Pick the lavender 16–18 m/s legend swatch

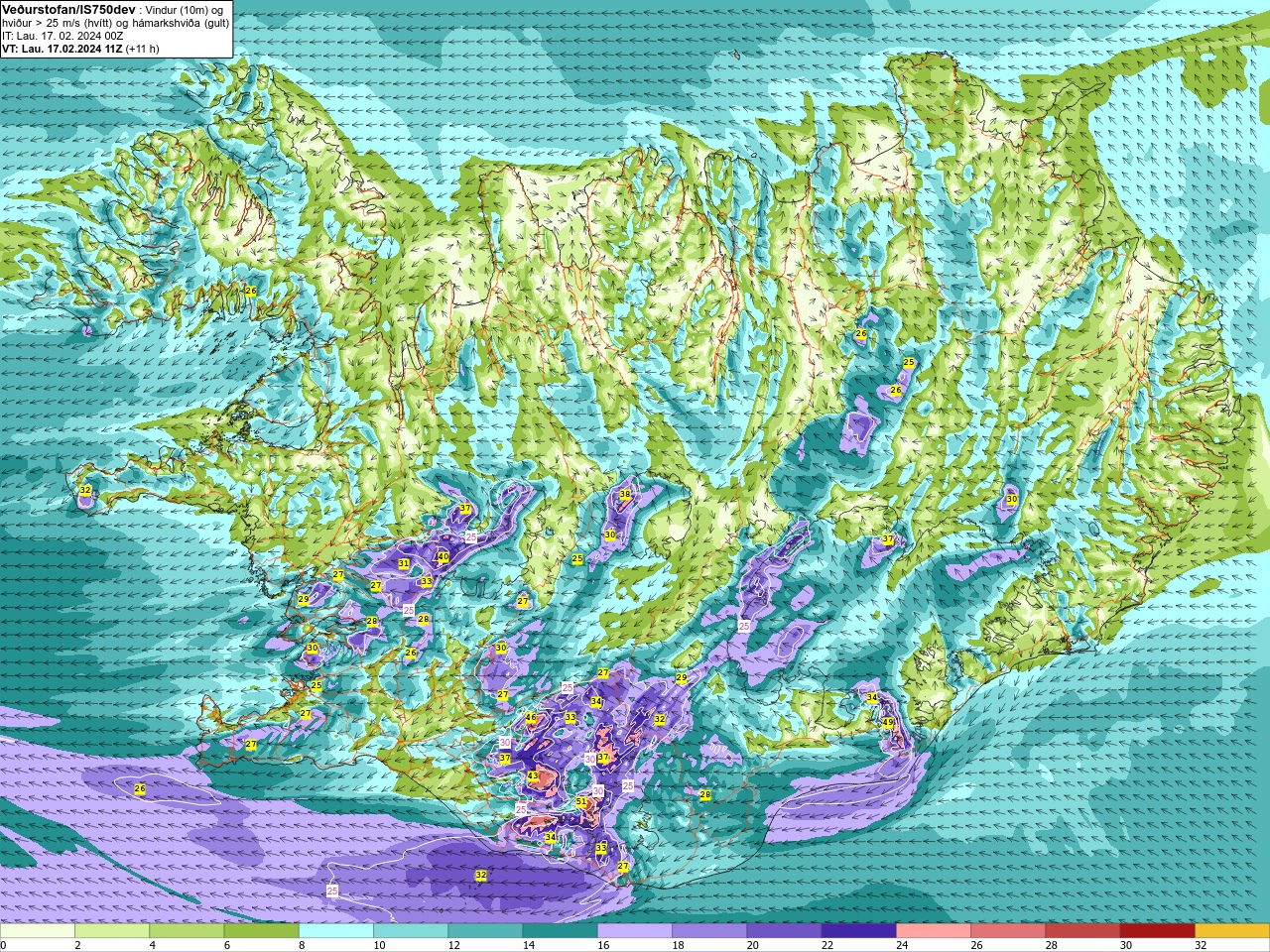click(x=635, y=931)
